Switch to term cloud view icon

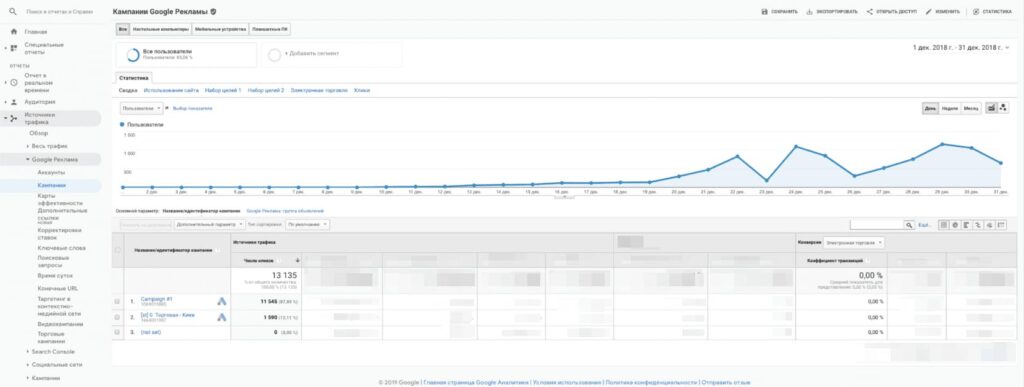coord(989,224)
